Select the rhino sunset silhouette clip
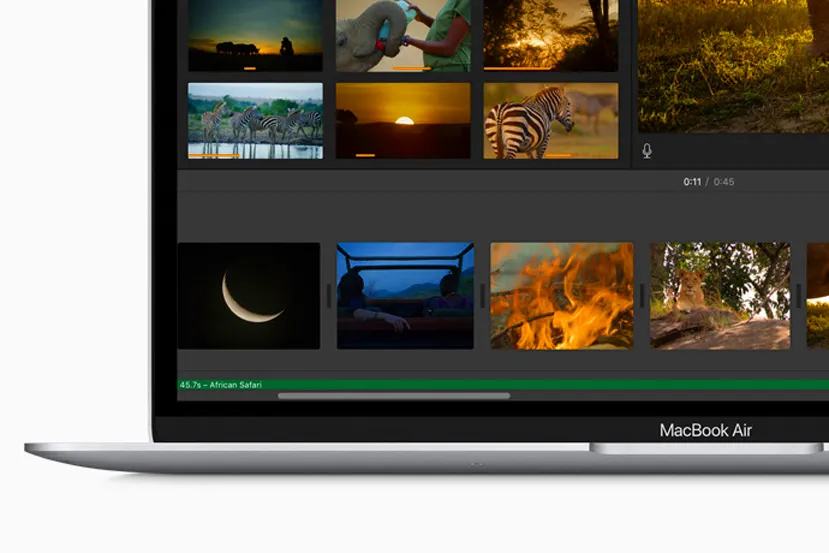 (255, 35)
